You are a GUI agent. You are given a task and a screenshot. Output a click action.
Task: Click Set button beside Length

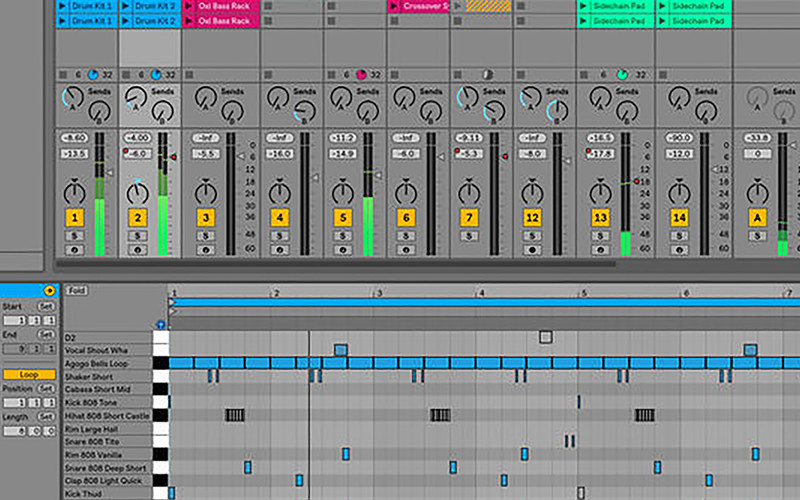click(x=46, y=417)
